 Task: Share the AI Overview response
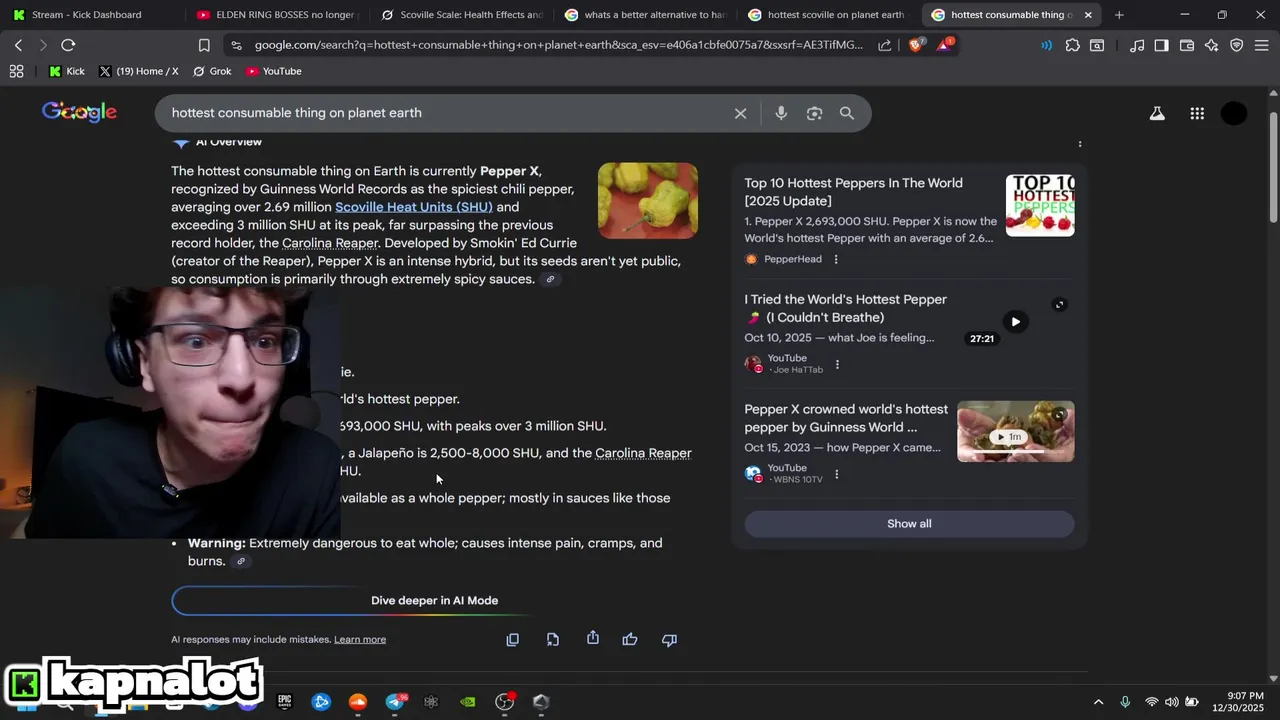(x=593, y=638)
